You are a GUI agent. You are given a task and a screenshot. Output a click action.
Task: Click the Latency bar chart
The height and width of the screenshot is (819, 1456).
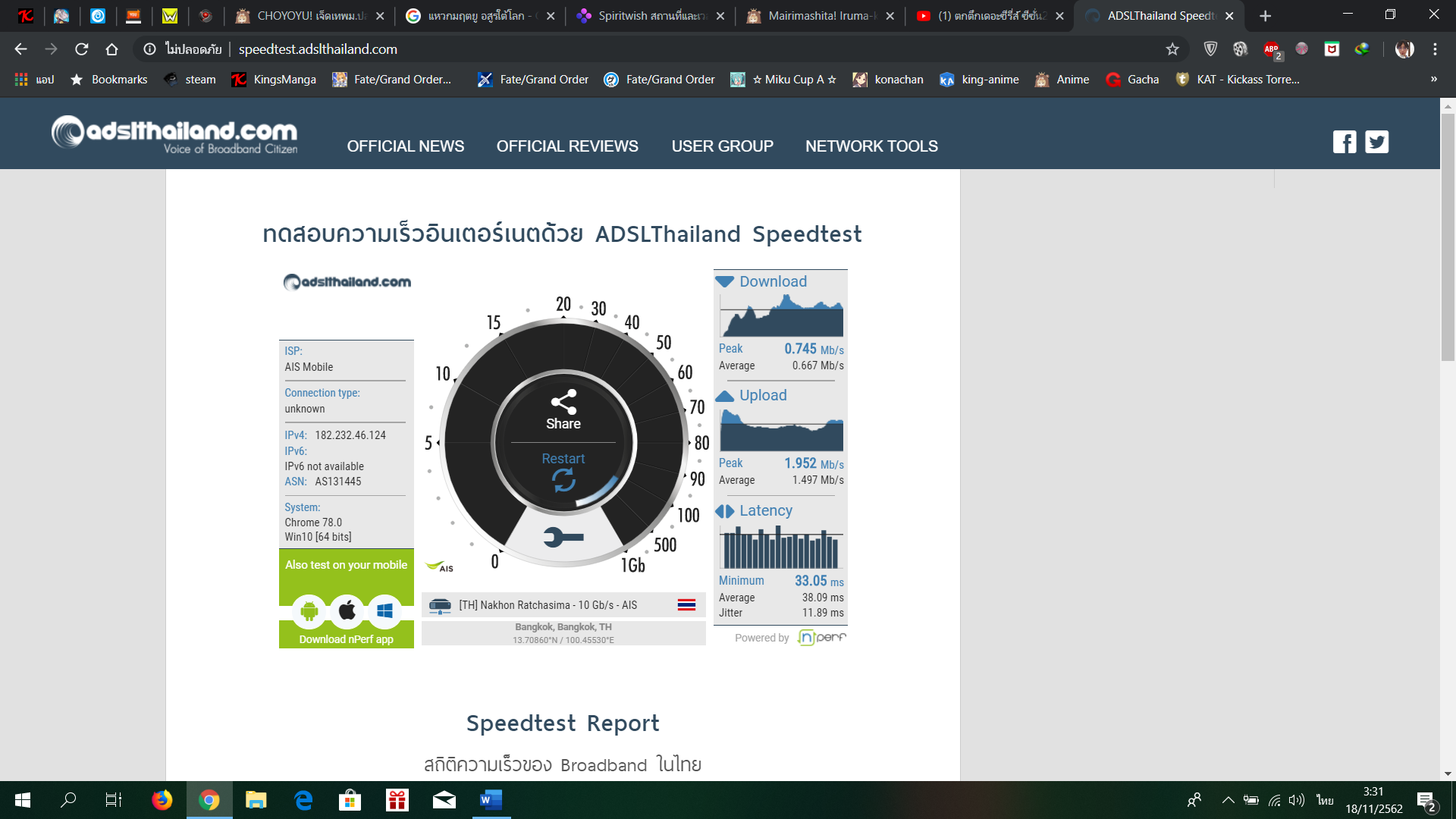[x=781, y=547]
